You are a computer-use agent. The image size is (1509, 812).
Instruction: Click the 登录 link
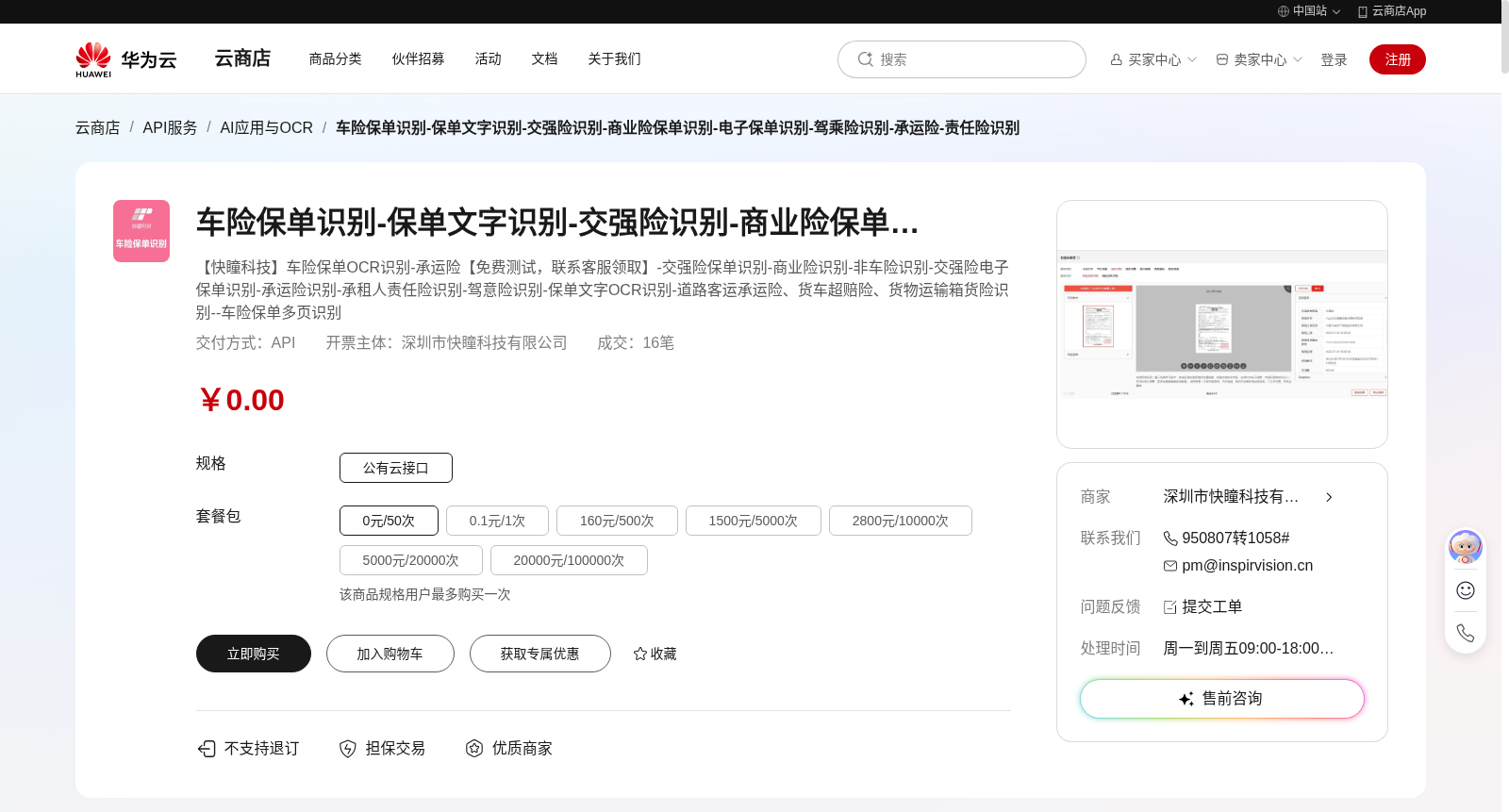point(1334,59)
